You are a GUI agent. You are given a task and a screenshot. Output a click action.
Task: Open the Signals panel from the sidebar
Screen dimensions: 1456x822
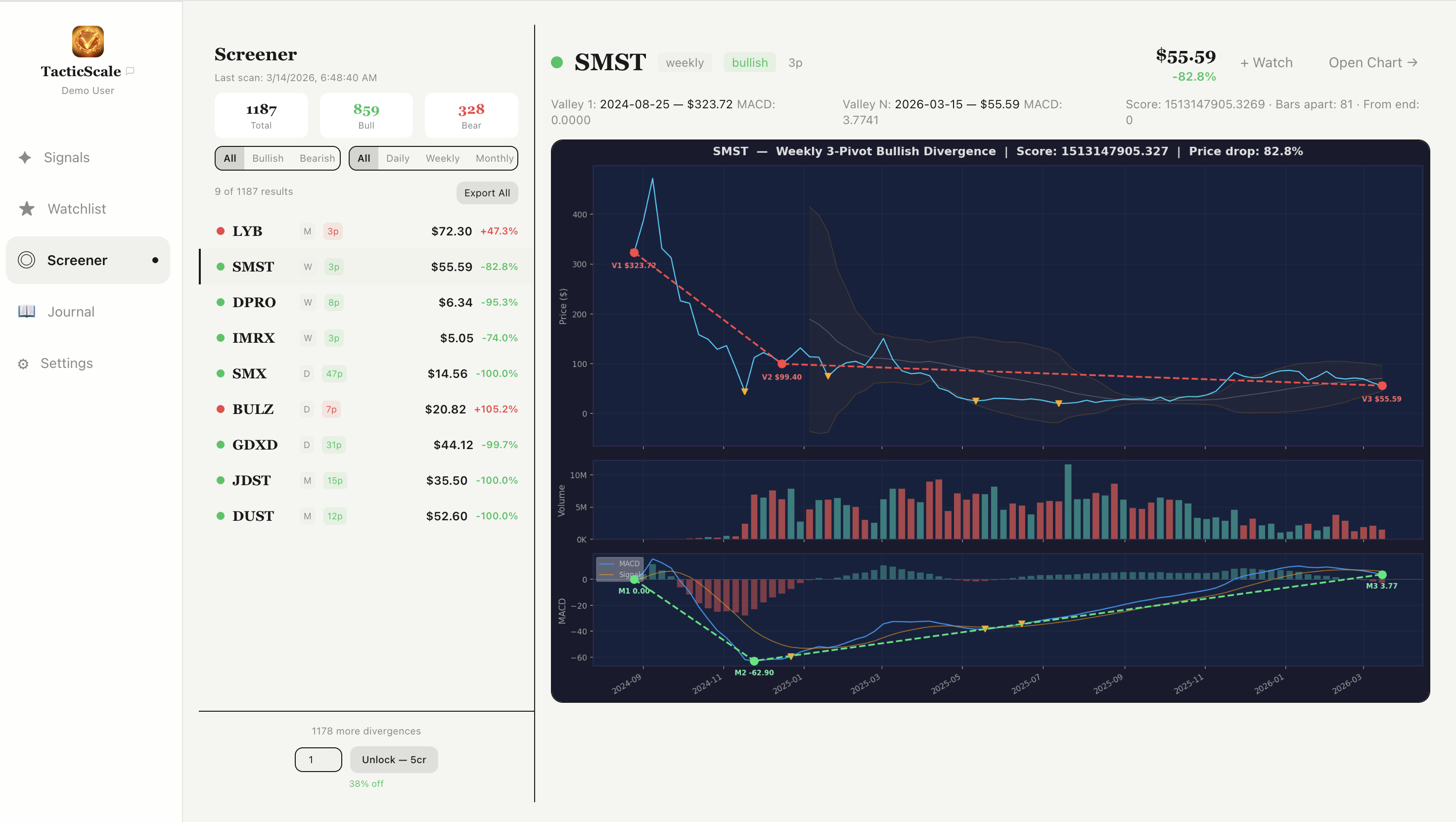[66, 157]
